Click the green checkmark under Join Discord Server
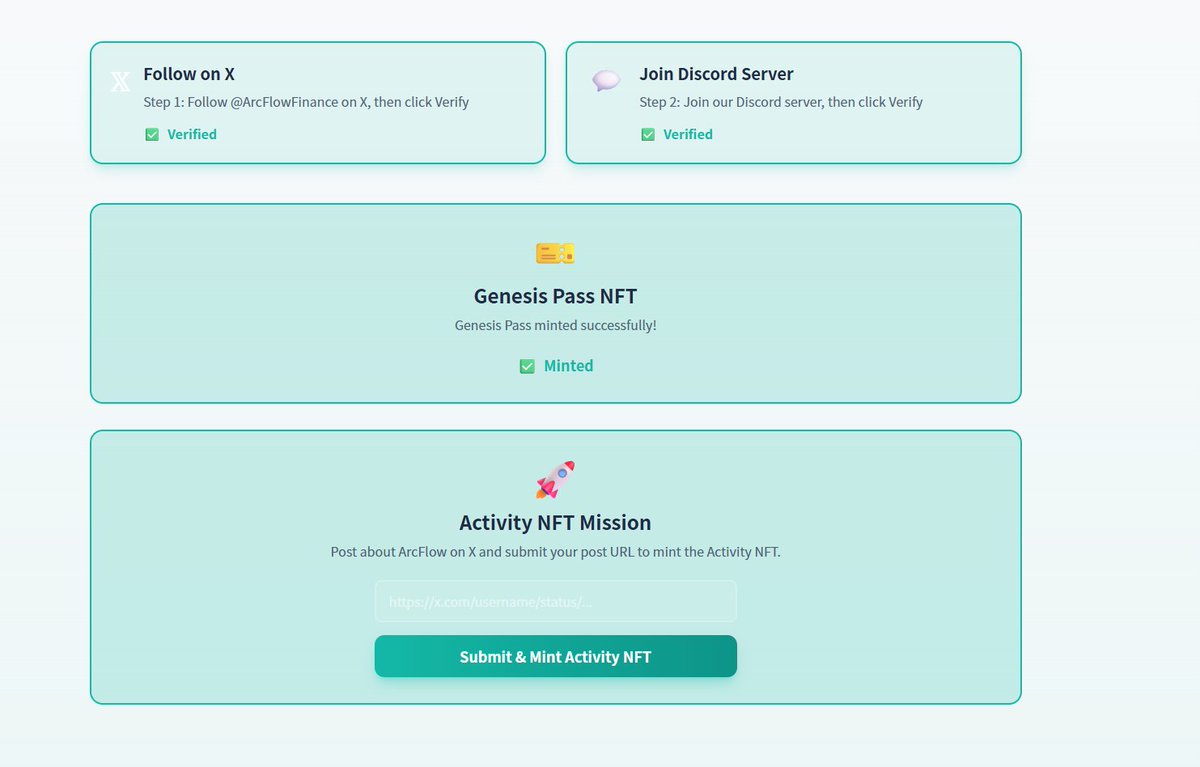Image resolution: width=1200 pixels, height=767 pixels. 648,134
